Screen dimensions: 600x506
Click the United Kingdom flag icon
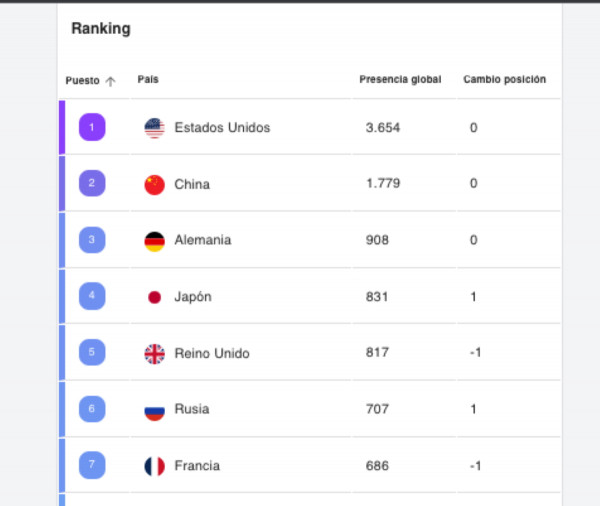(155, 354)
